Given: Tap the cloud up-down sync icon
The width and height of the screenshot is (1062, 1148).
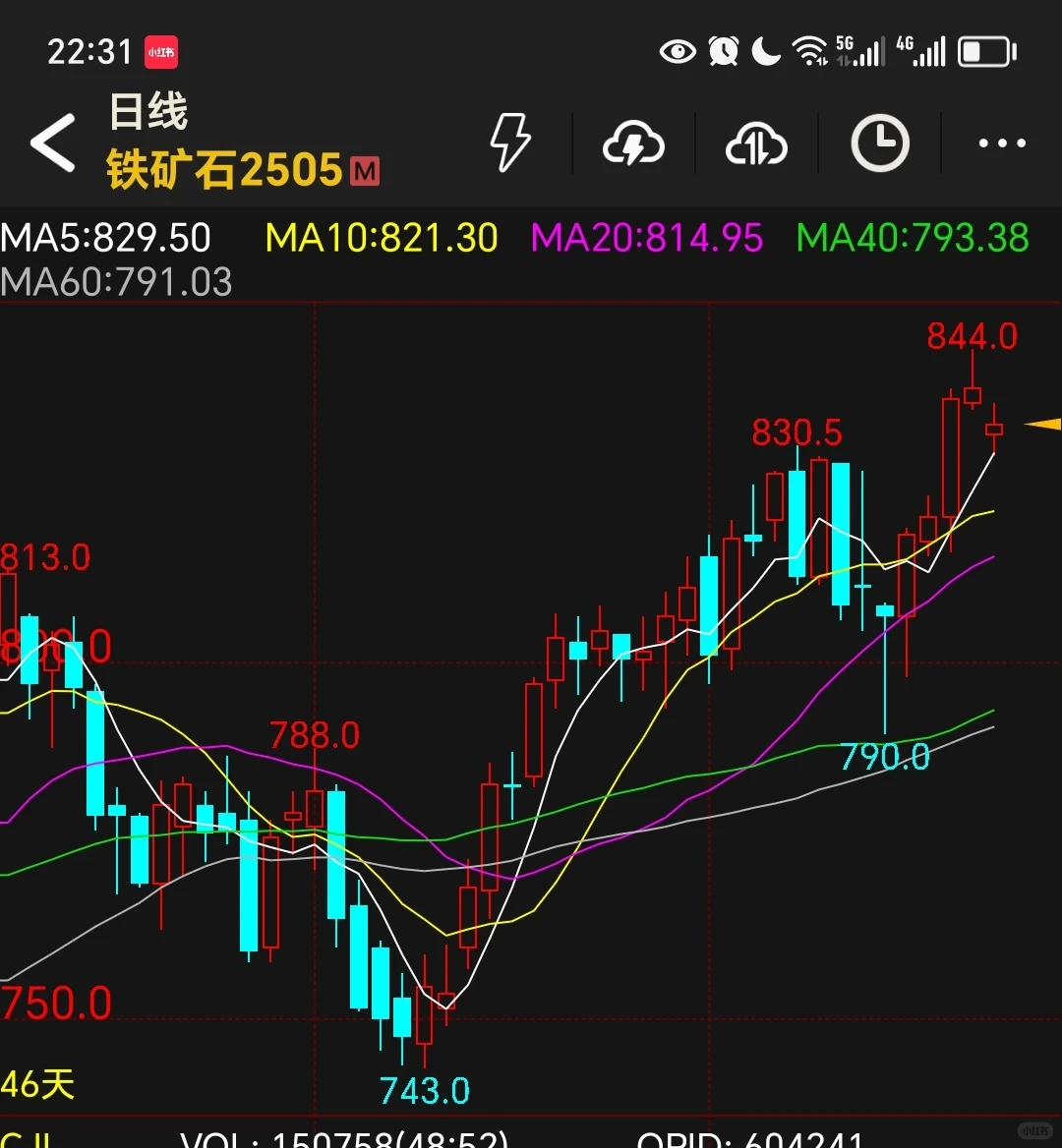Looking at the screenshot, I should tap(756, 143).
